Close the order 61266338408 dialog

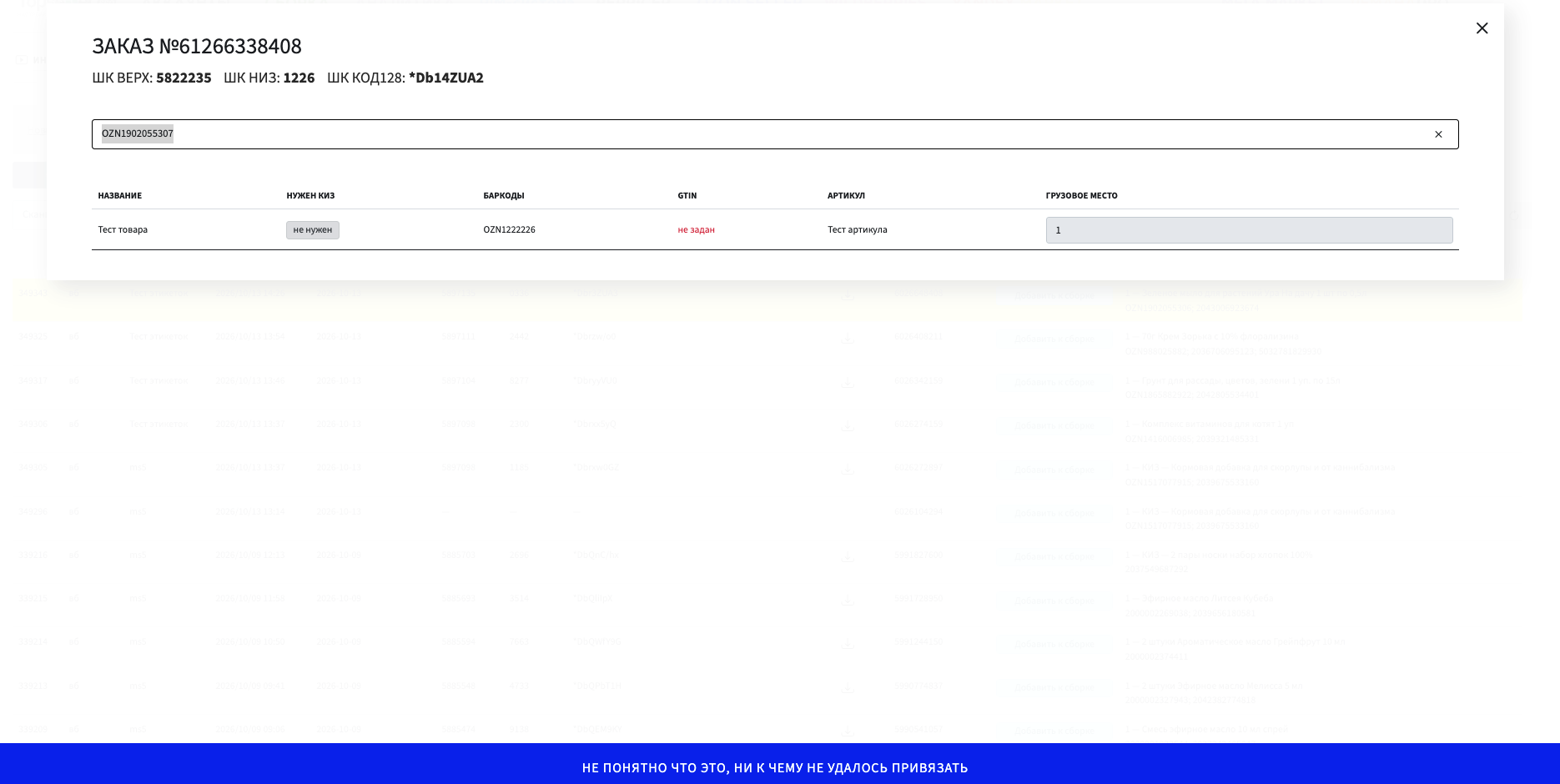click(x=1482, y=28)
